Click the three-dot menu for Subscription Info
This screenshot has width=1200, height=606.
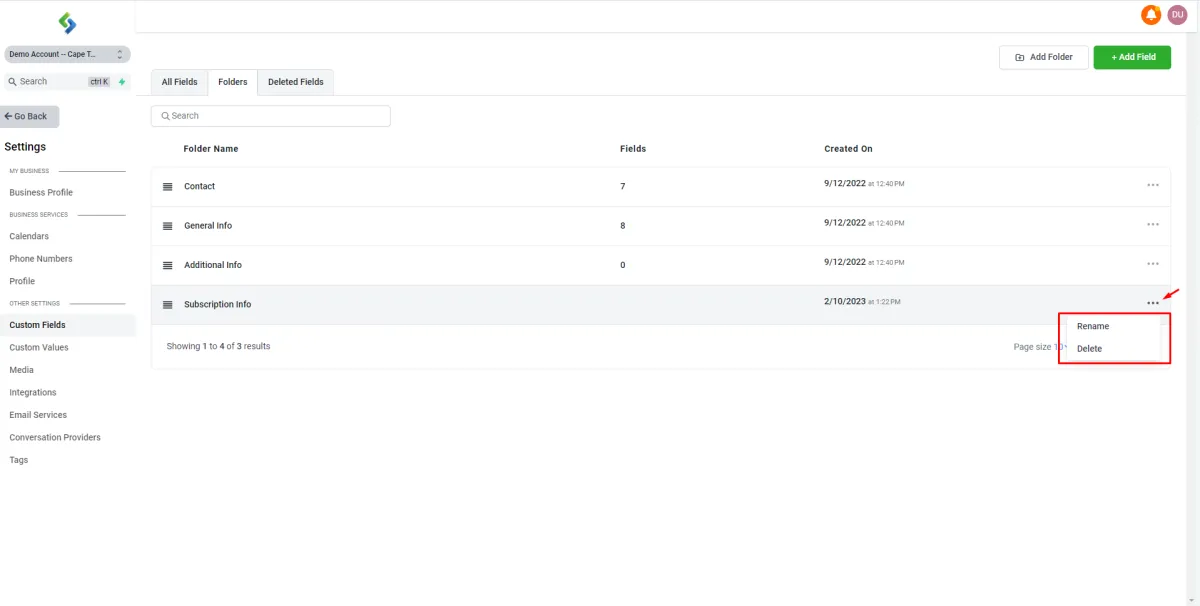1153,303
